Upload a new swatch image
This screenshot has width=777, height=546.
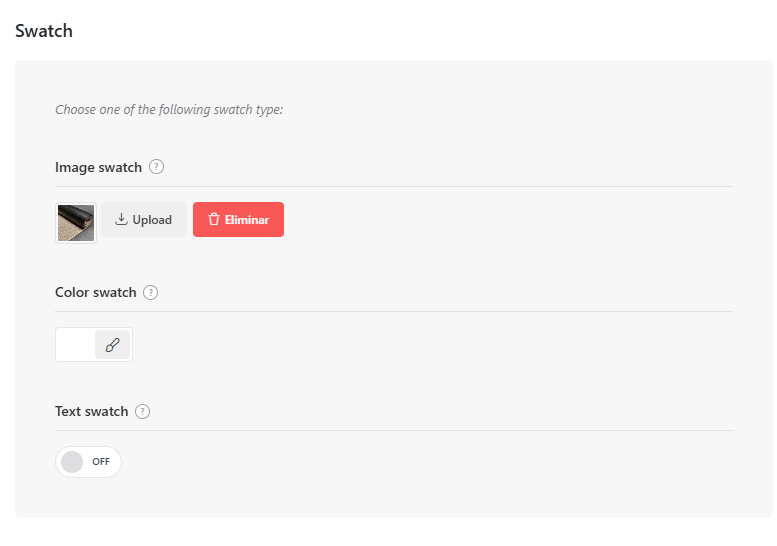coord(144,219)
